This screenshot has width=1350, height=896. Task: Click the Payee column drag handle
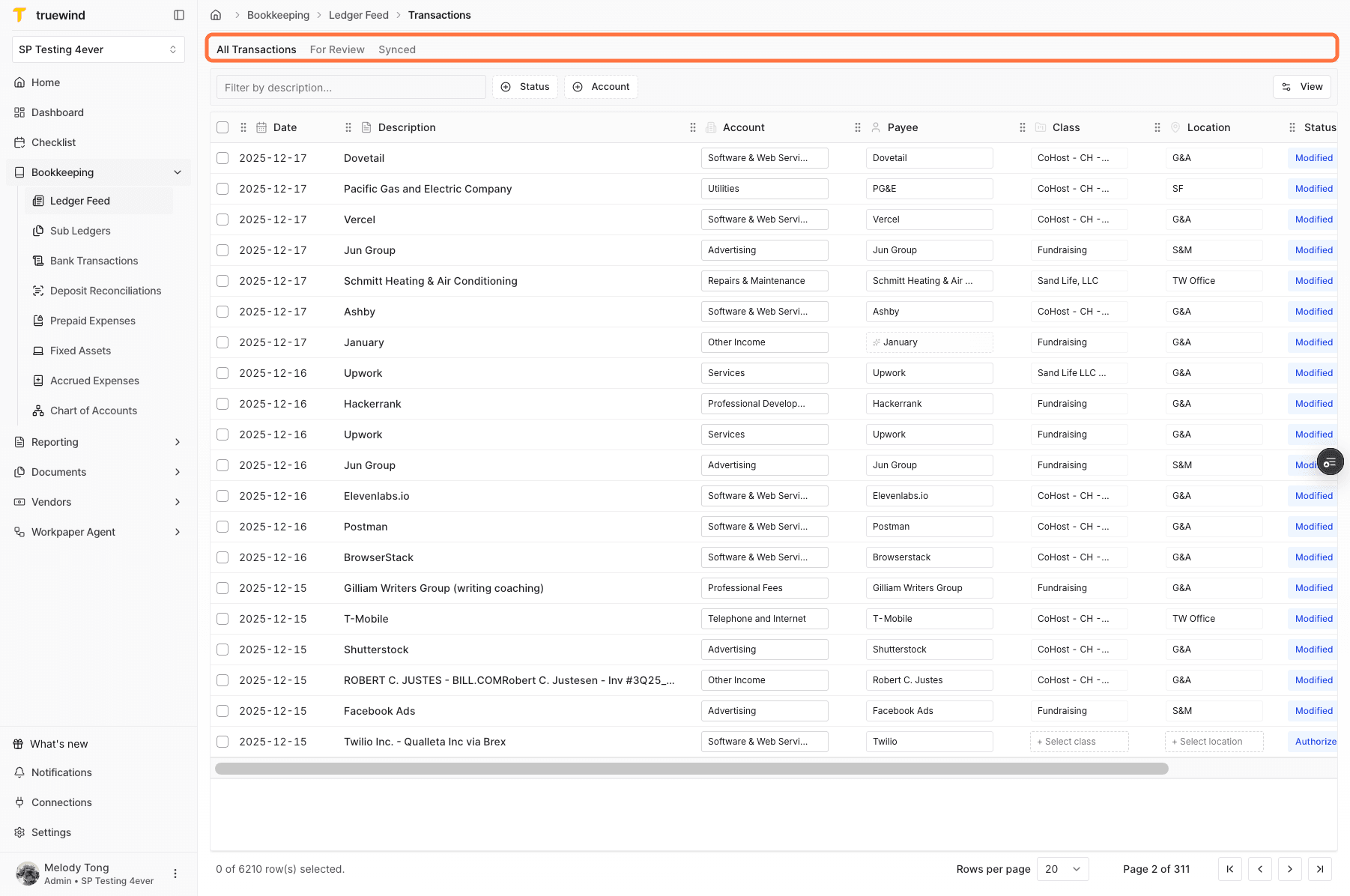point(858,127)
